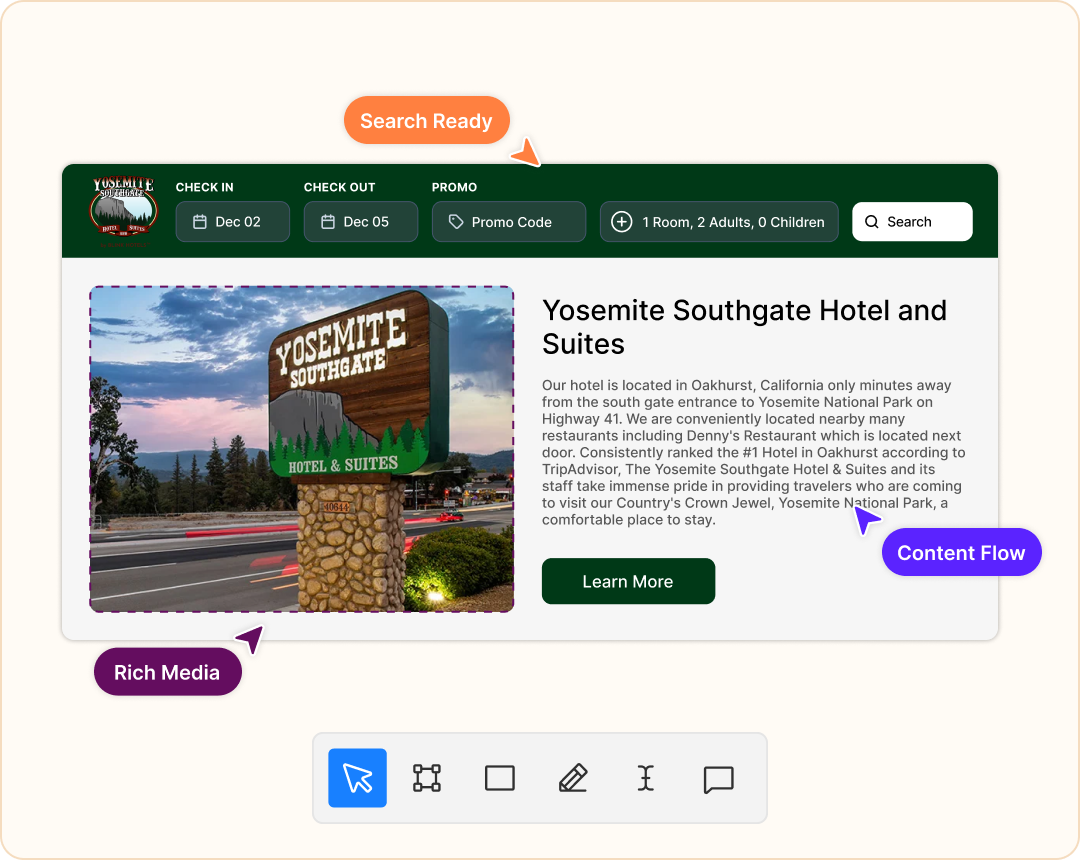
Task: Select the cursor pointer tool
Action: 357,777
